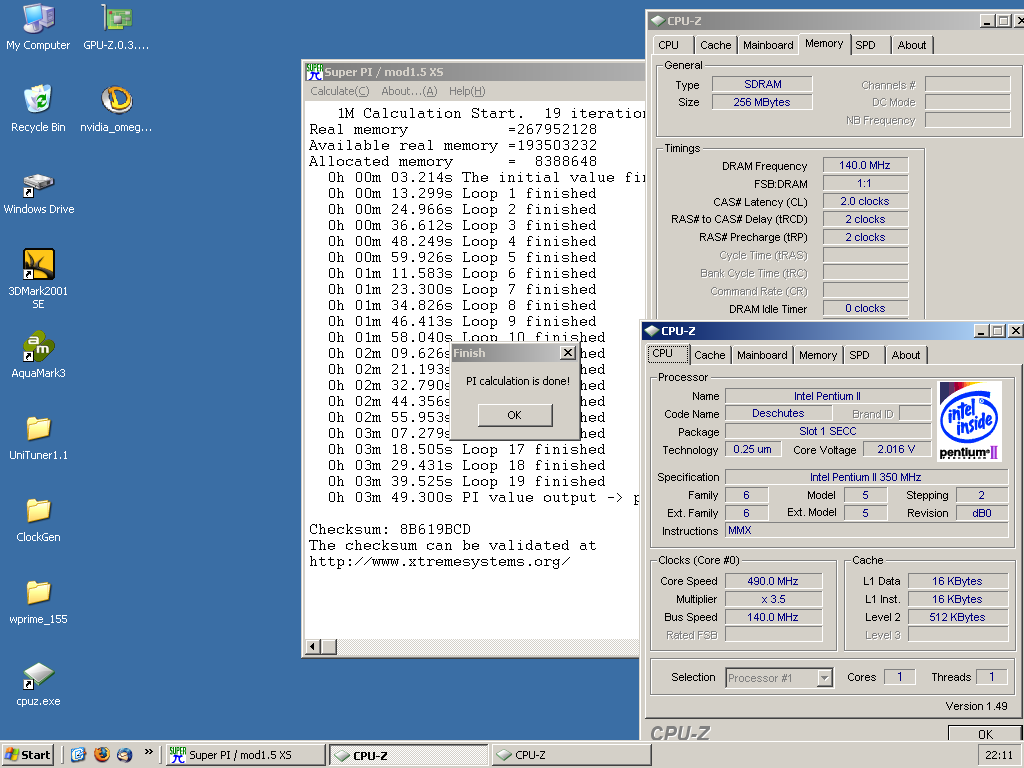1024x768 pixels.
Task: Click the Core Voltage 2.016 V field
Action: (x=896, y=449)
